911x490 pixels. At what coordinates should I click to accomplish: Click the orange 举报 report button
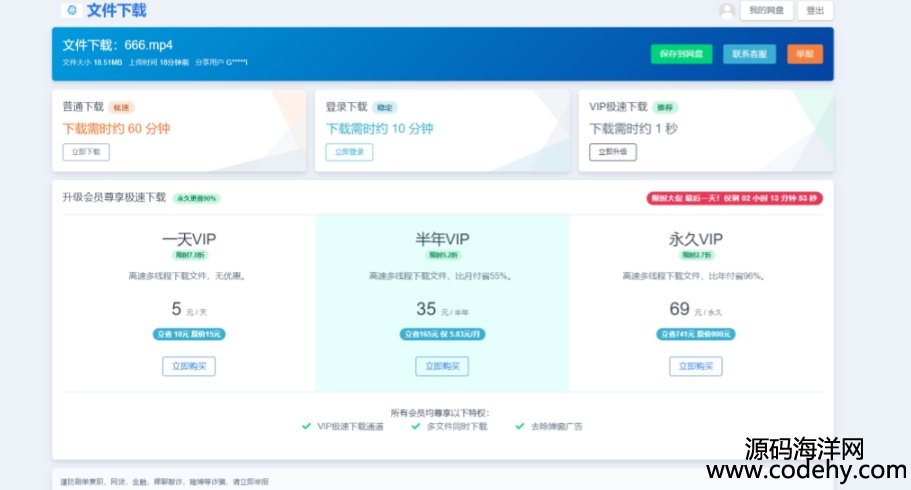(x=805, y=54)
